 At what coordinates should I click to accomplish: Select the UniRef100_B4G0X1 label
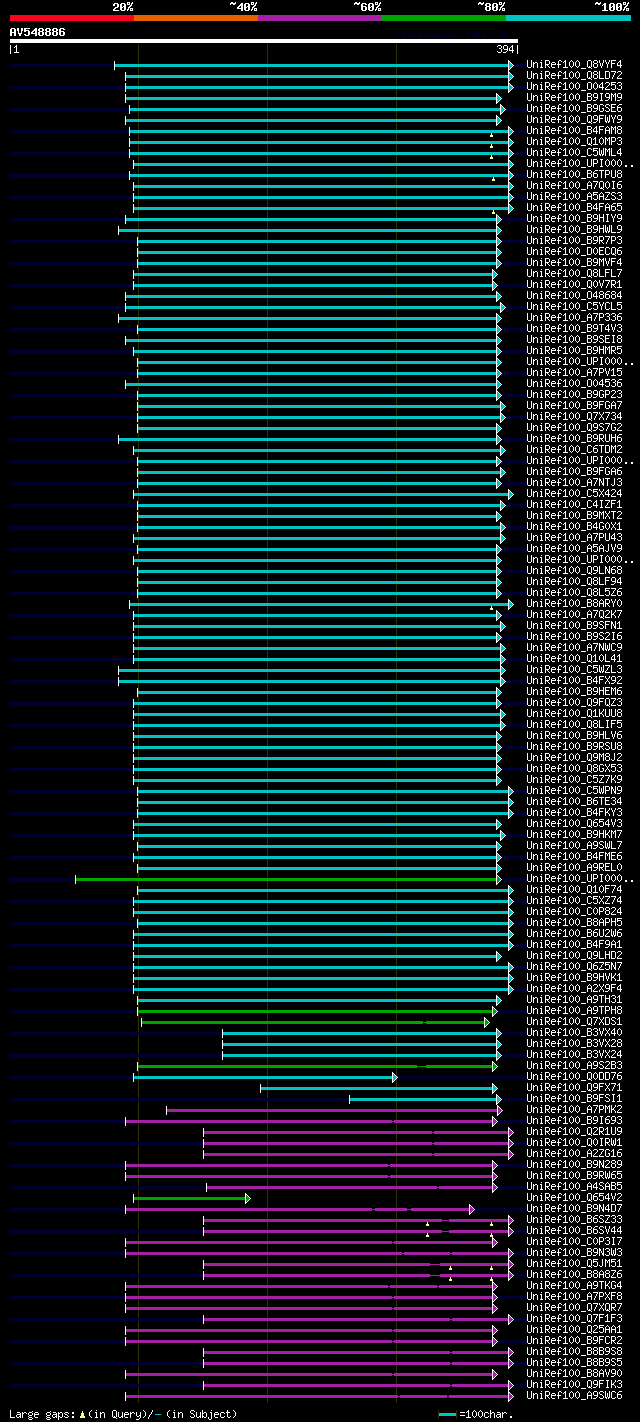[x=574, y=526]
